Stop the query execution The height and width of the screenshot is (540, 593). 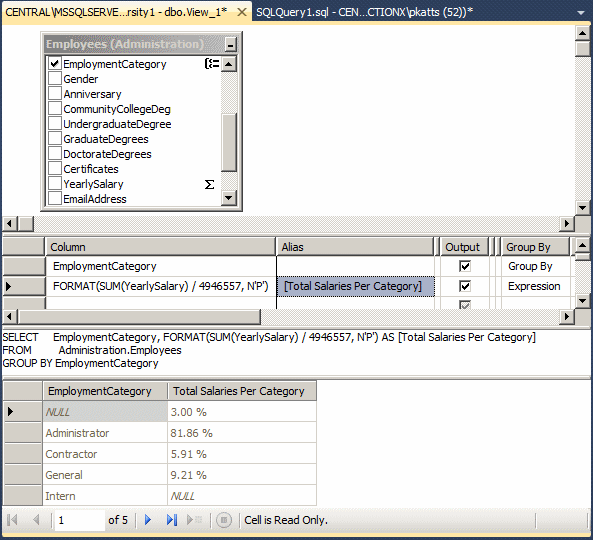224,520
